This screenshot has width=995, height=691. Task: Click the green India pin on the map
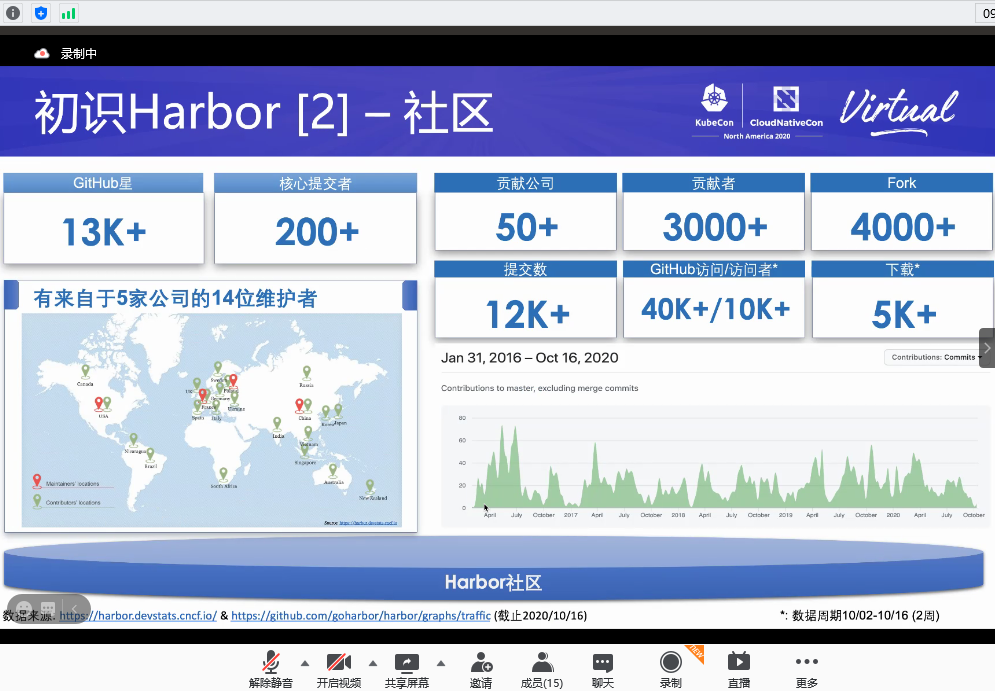pyautogui.click(x=277, y=423)
